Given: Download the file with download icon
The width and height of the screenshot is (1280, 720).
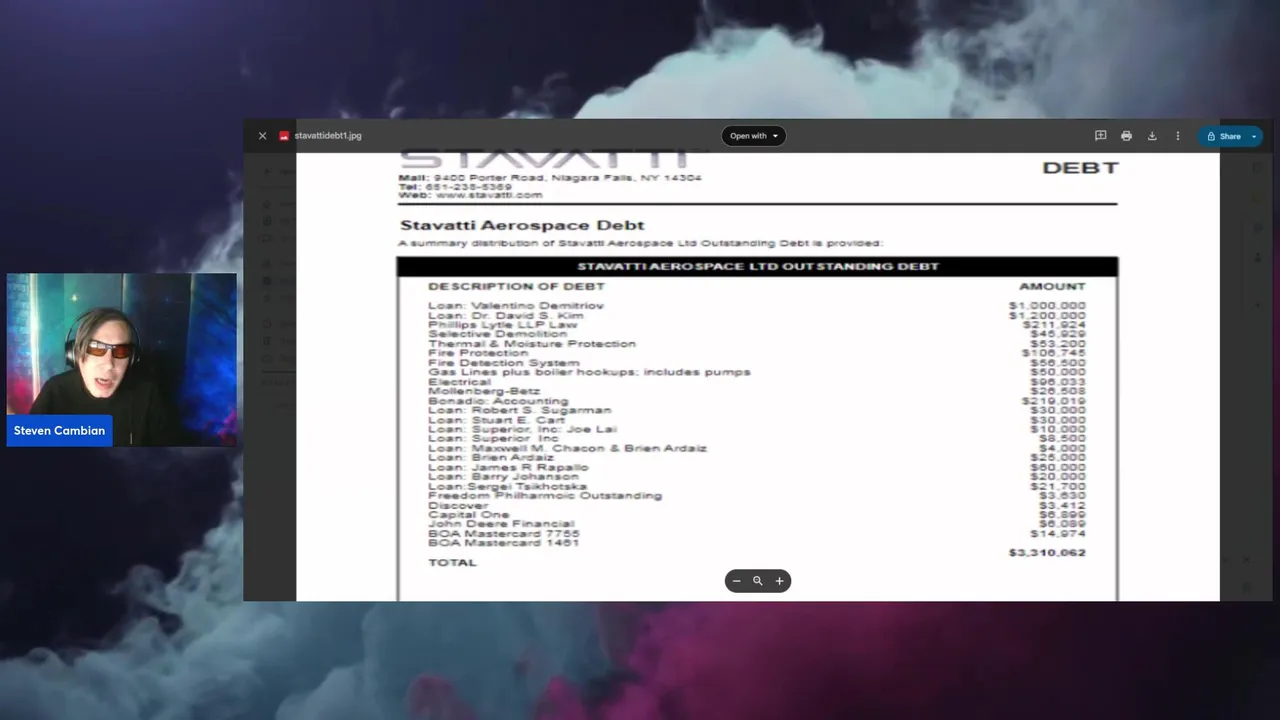Looking at the screenshot, I should 1152,136.
